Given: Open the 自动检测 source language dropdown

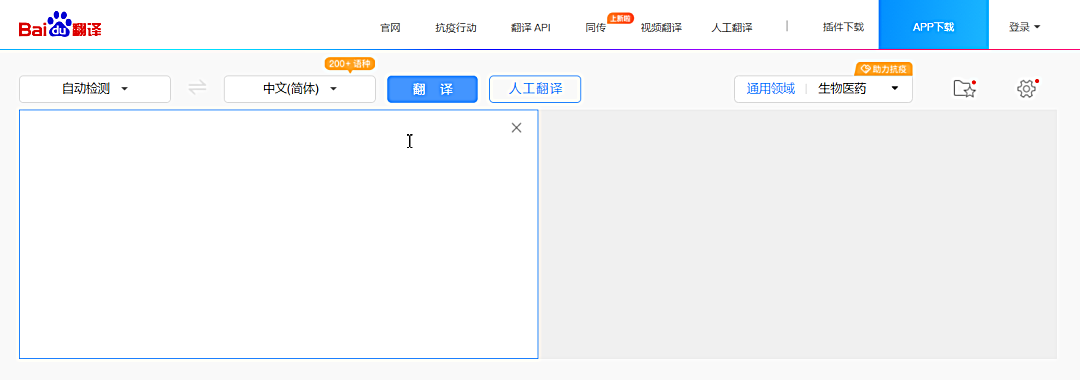Looking at the screenshot, I should pyautogui.click(x=95, y=89).
